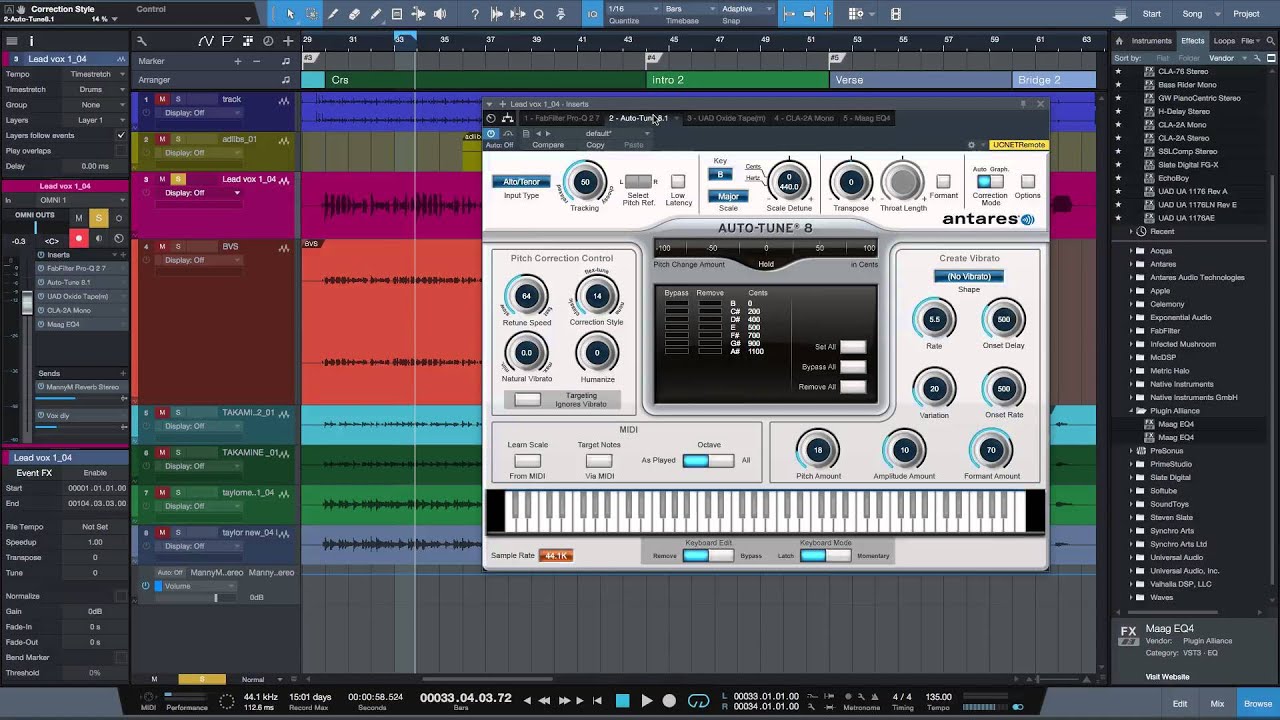Click the question mark help icon
This screenshot has height=720, width=1280.
coord(475,14)
